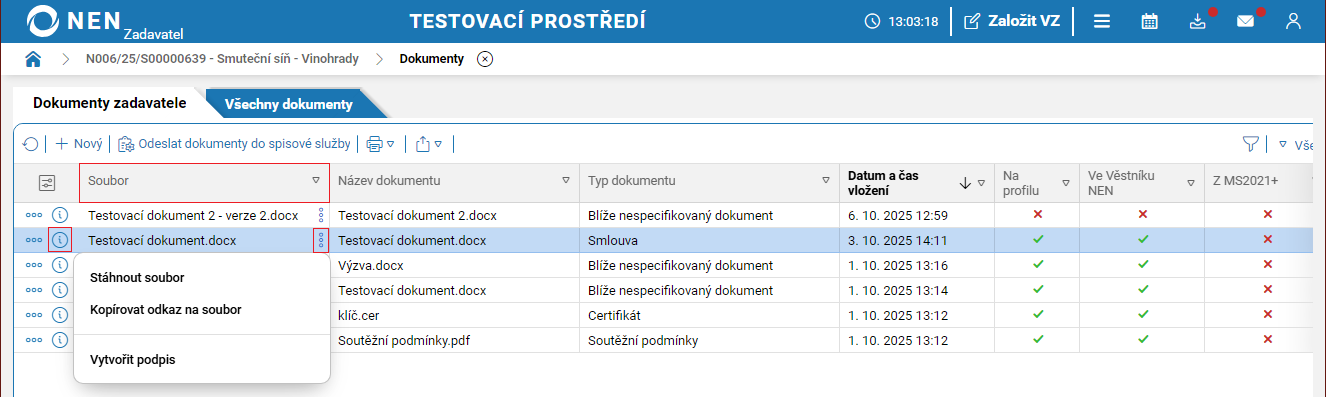The height and width of the screenshot is (397, 1326).
Task: Open the hamburger main menu icon
Action: click(1102, 21)
